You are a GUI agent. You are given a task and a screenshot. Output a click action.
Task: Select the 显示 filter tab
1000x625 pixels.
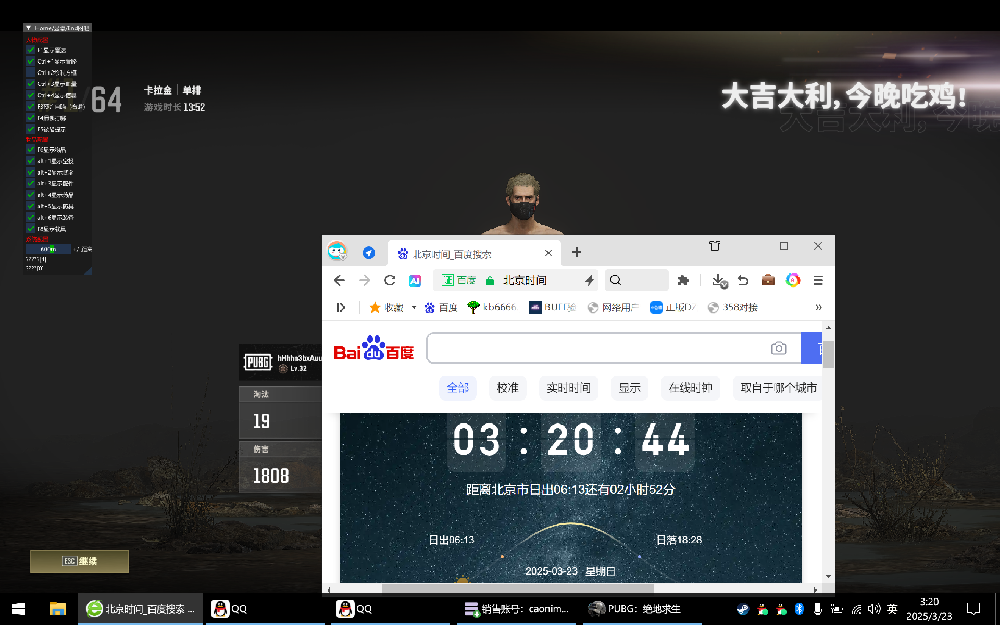pyautogui.click(x=629, y=388)
